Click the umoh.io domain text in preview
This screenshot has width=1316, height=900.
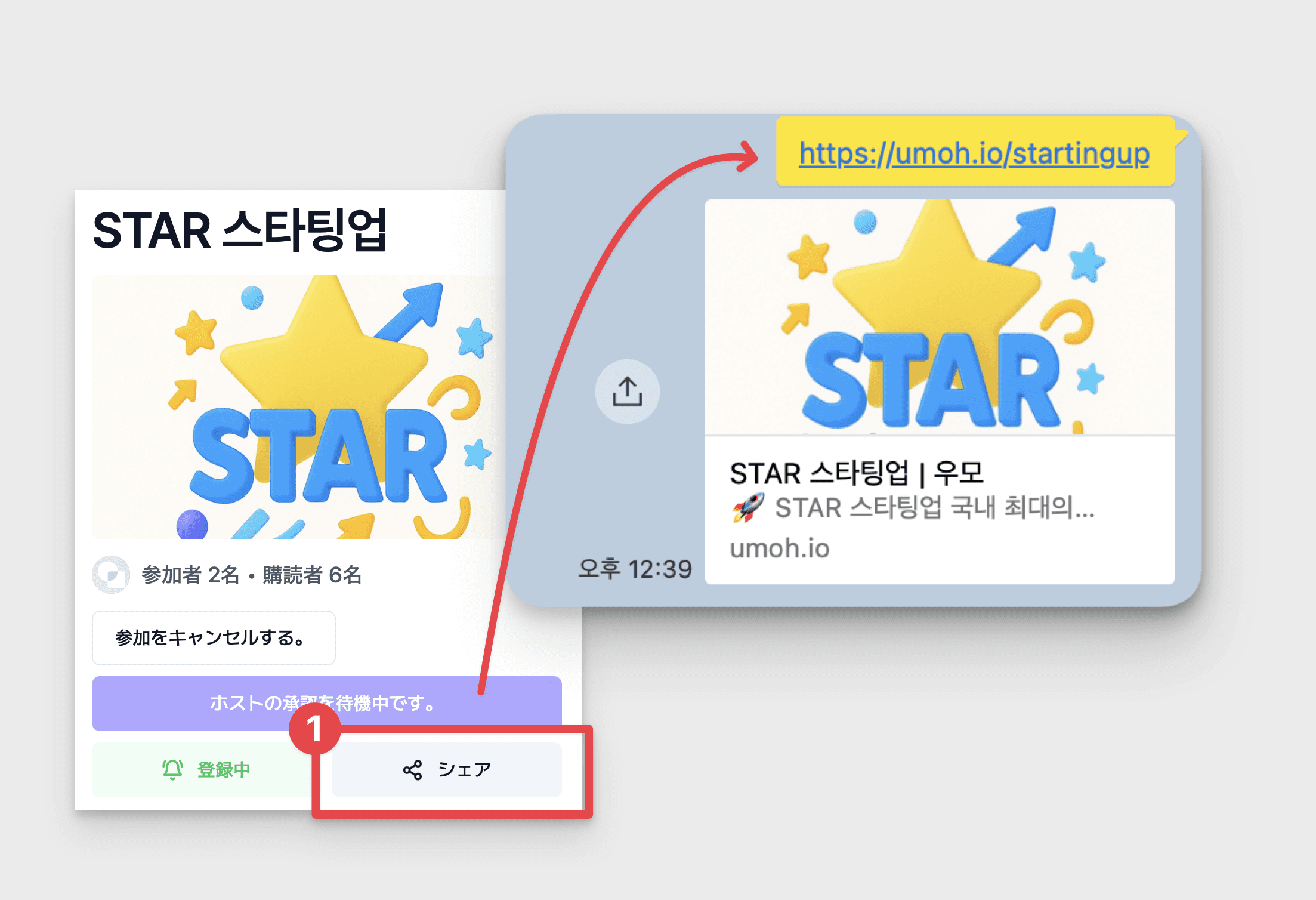[780, 548]
